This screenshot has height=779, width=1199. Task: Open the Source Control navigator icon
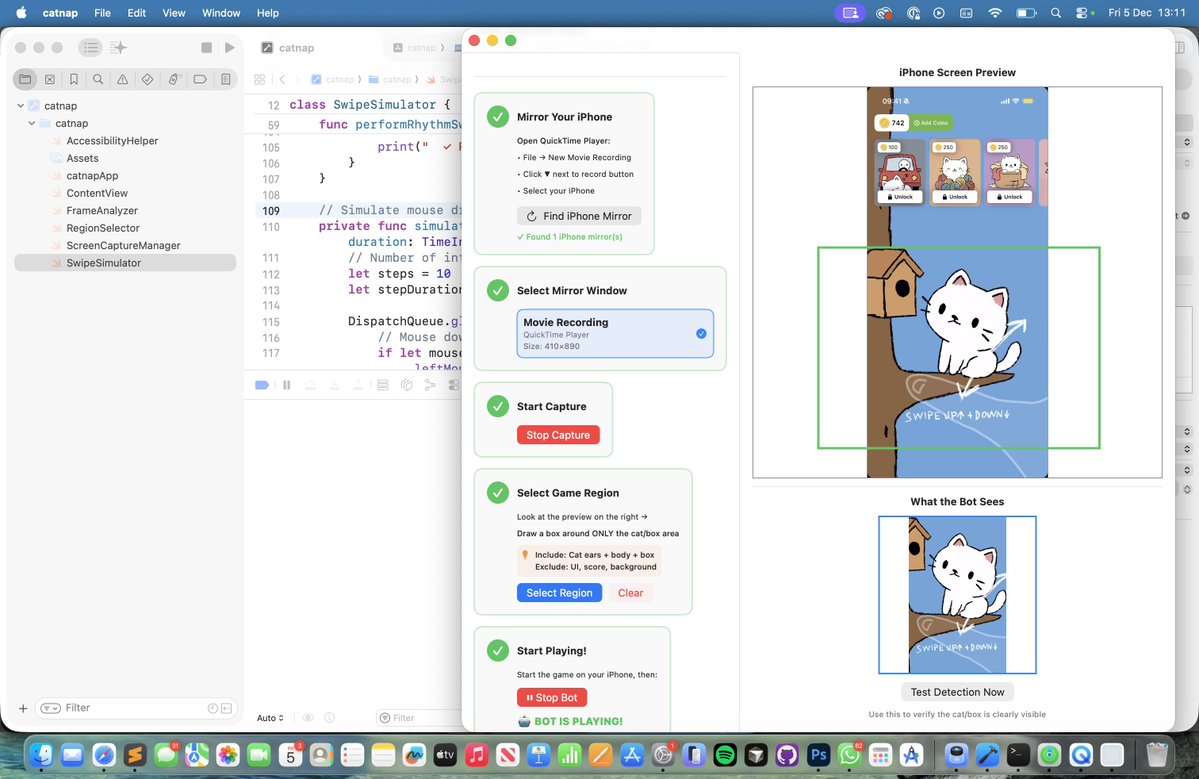pyautogui.click(x=50, y=79)
